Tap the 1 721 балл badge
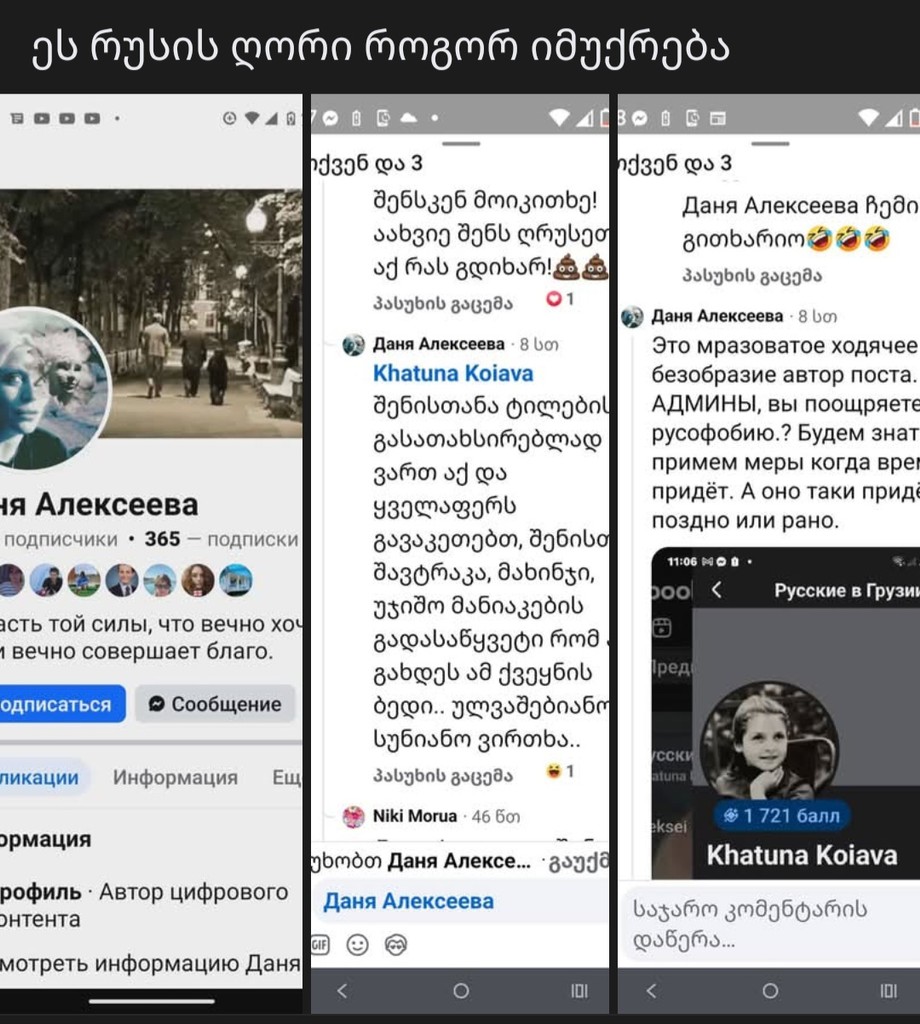920x1024 pixels. point(782,815)
